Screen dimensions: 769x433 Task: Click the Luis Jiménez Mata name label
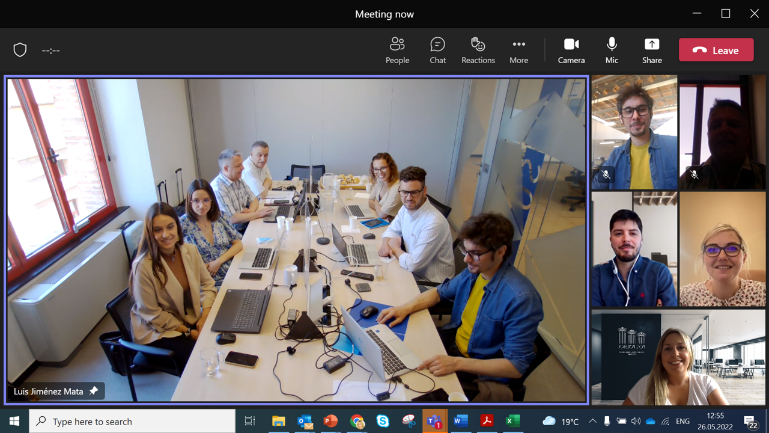point(48,391)
